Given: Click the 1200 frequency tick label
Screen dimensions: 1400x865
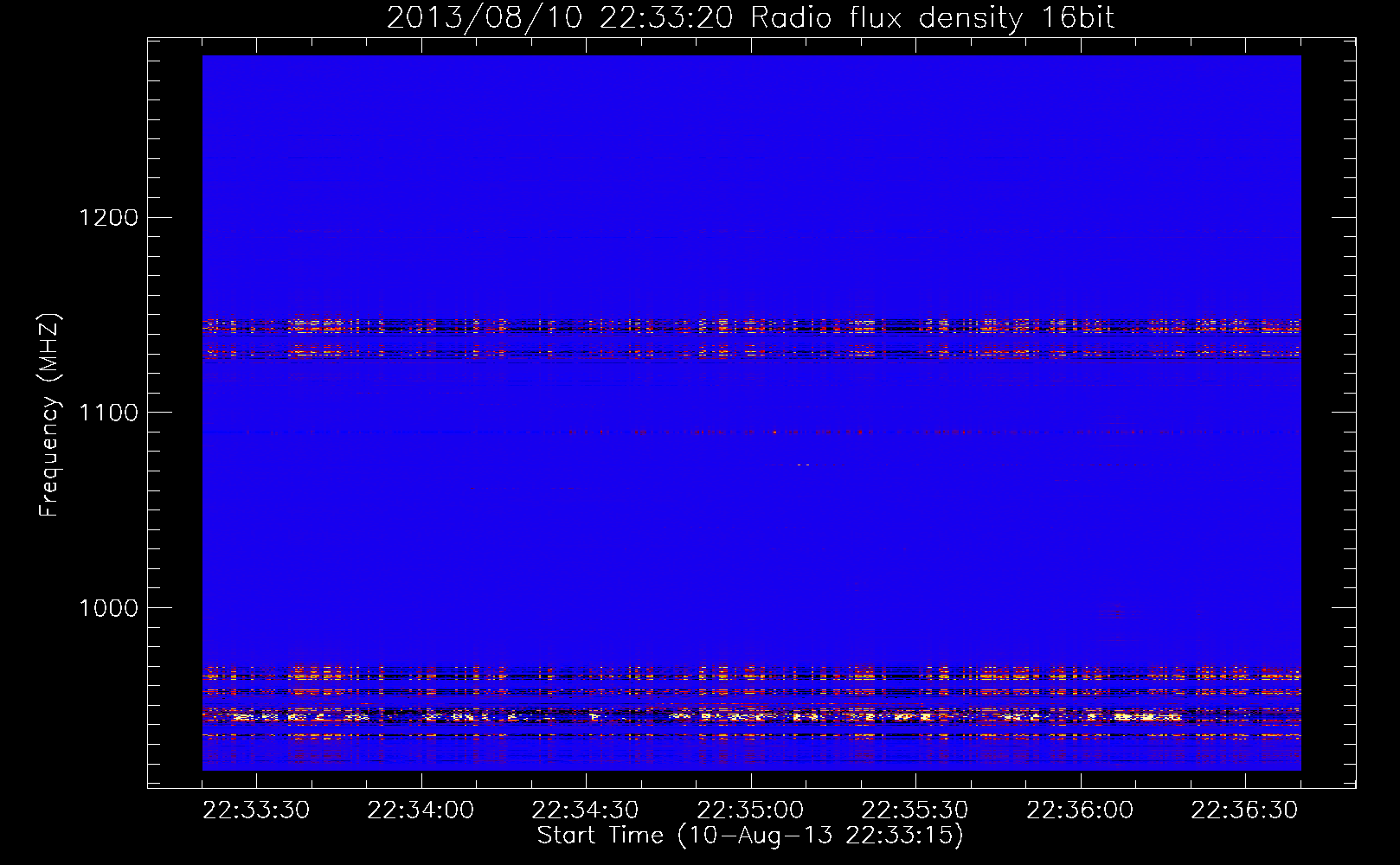Looking at the screenshot, I should coord(109,217).
